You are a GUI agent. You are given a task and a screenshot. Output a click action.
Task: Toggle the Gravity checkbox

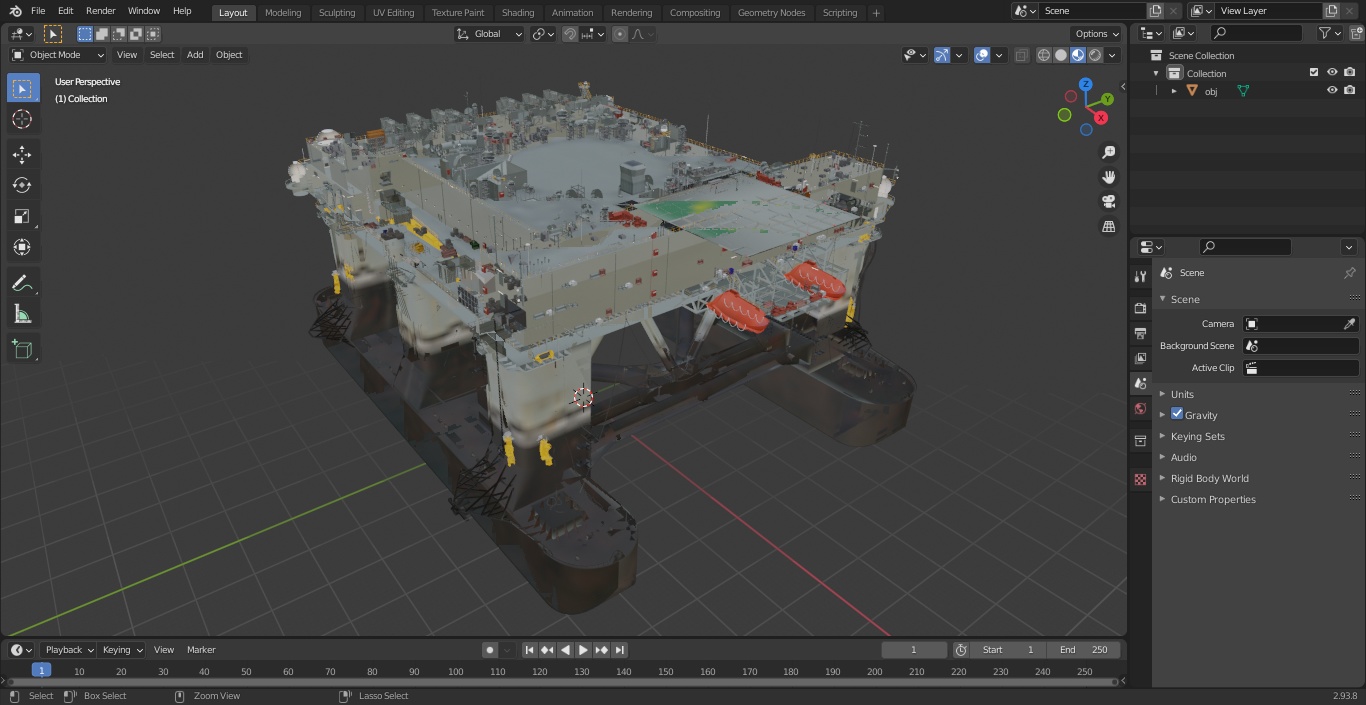click(x=1177, y=414)
